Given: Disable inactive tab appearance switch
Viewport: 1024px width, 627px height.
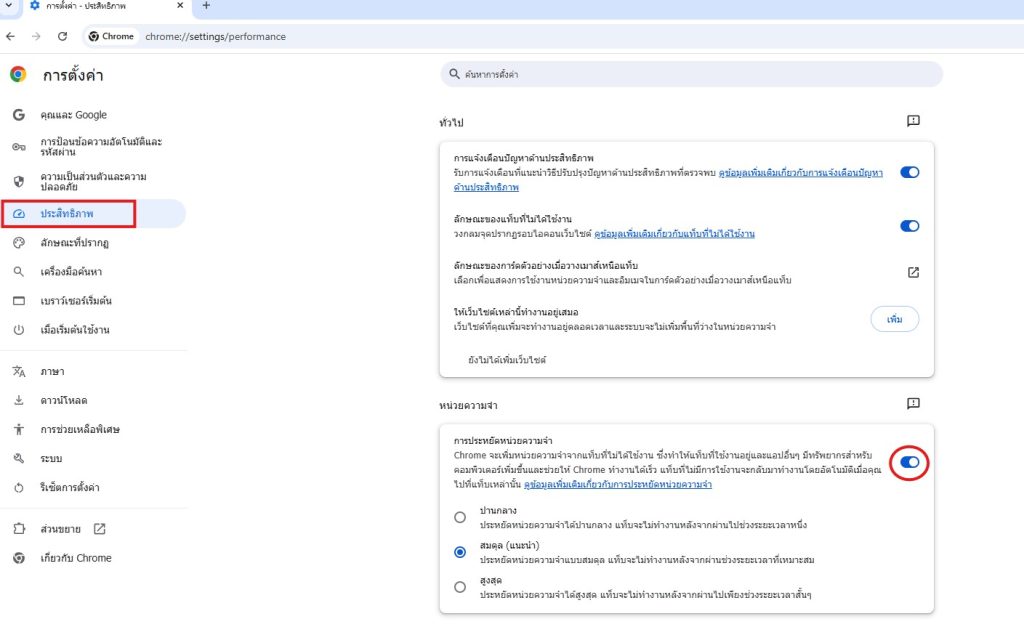Looking at the screenshot, I should [x=909, y=226].
